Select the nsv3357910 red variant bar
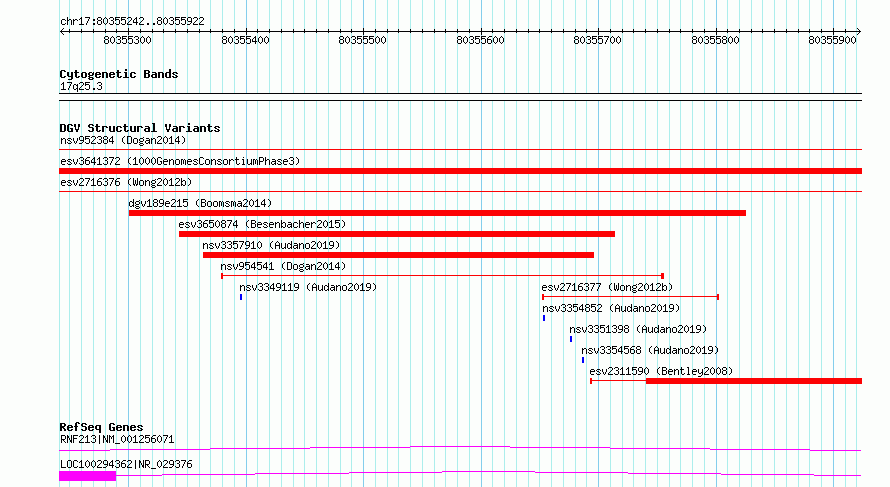The width and height of the screenshot is (890, 487). coord(398,255)
